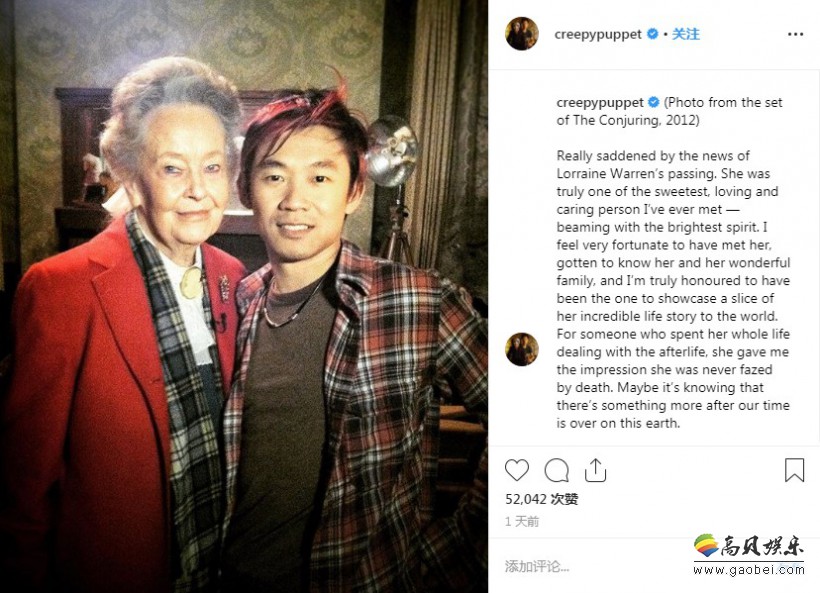Open creepypuppet username in the caption
The height and width of the screenshot is (593, 820).
click(600, 102)
